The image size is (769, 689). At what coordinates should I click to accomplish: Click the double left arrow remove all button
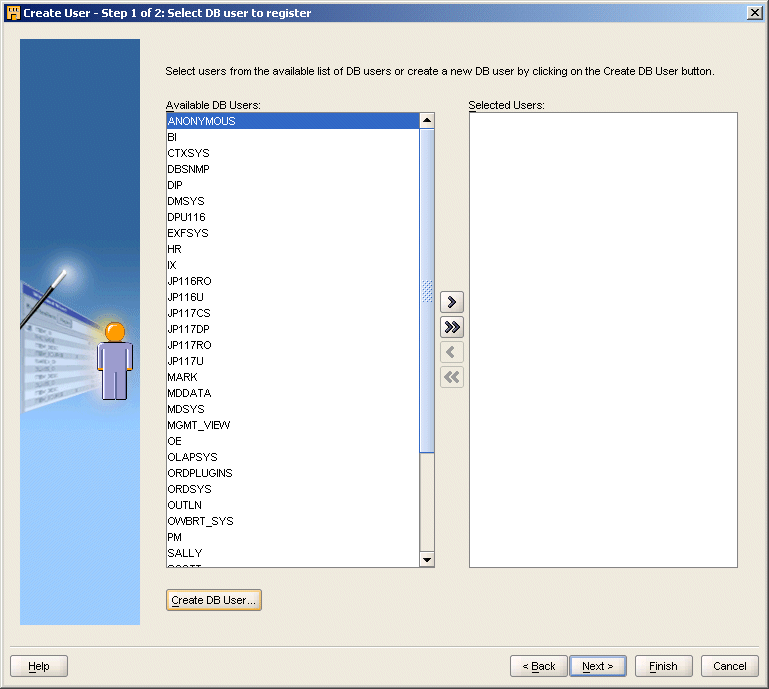(x=452, y=377)
